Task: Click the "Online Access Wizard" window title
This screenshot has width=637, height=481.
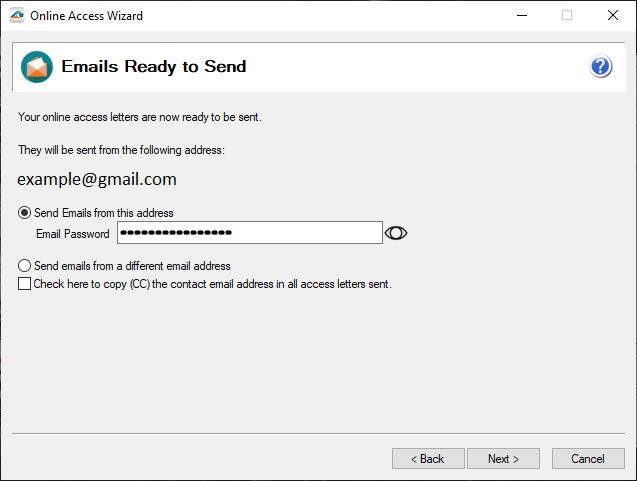Action: 86,16
